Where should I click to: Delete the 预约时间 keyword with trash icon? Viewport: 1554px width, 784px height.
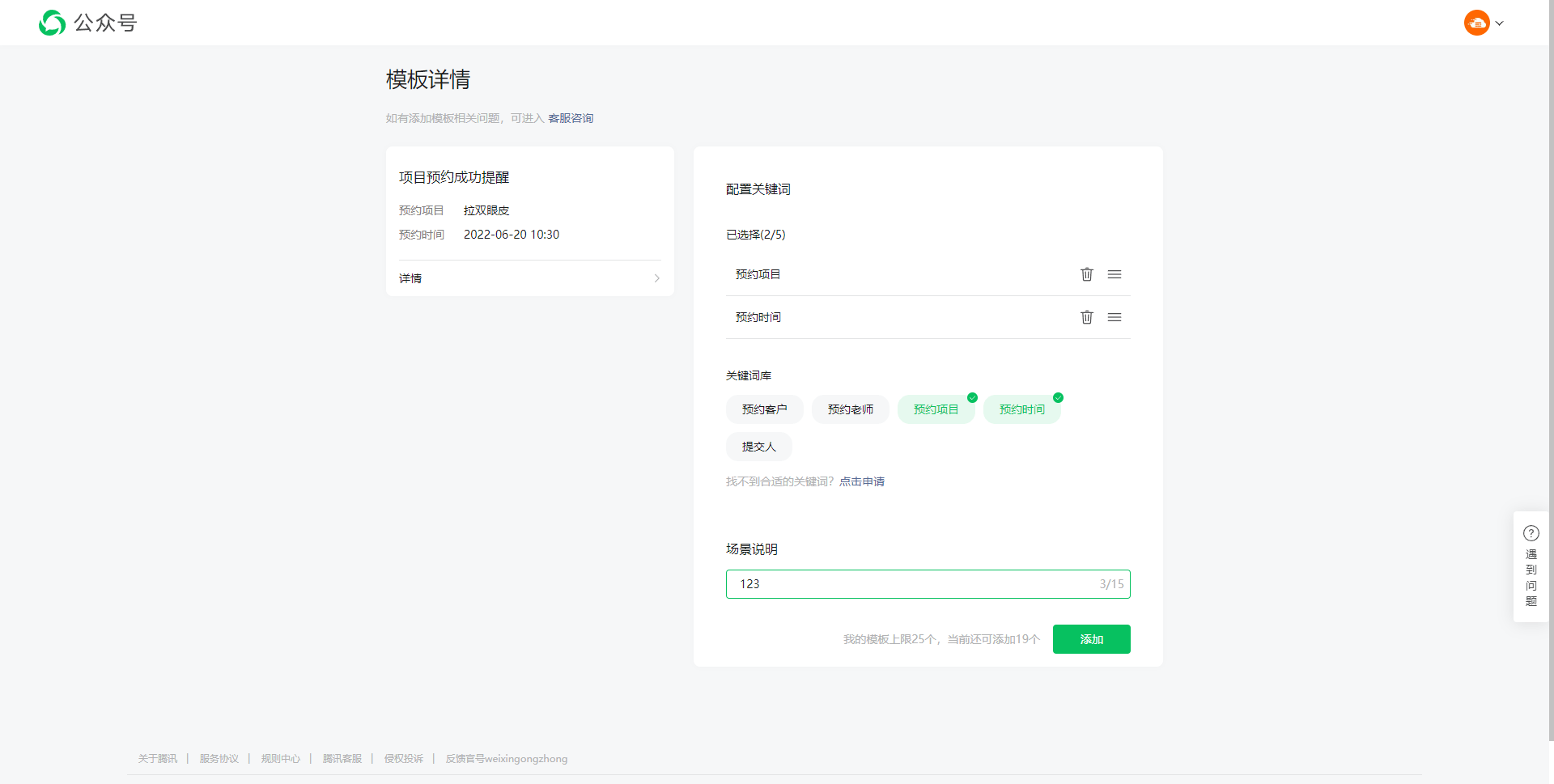(x=1086, y=317)
